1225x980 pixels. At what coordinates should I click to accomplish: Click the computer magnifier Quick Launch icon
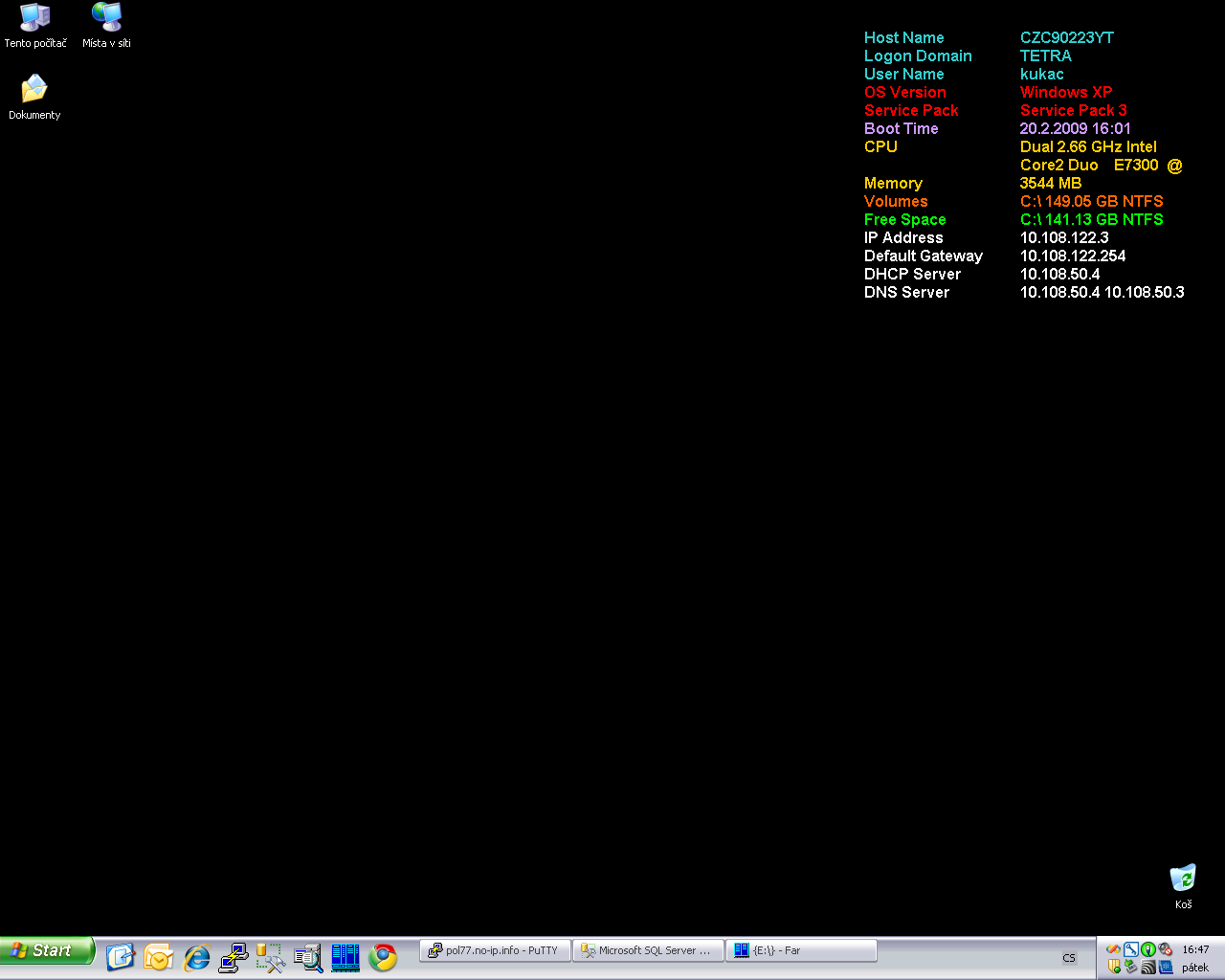click(x=308, y=957)
